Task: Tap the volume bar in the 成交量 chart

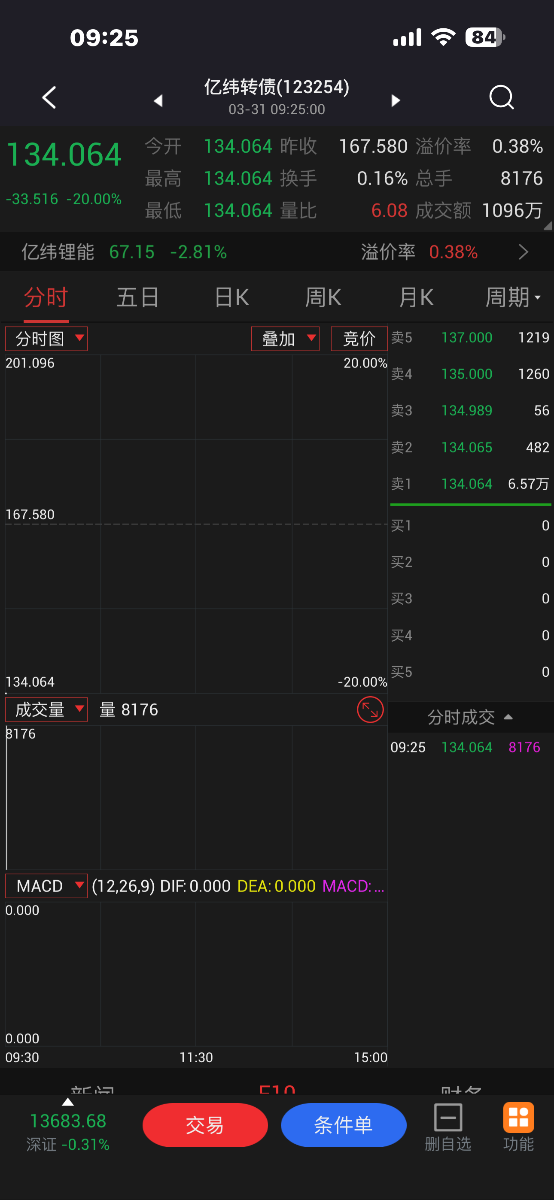Action: 6,798
